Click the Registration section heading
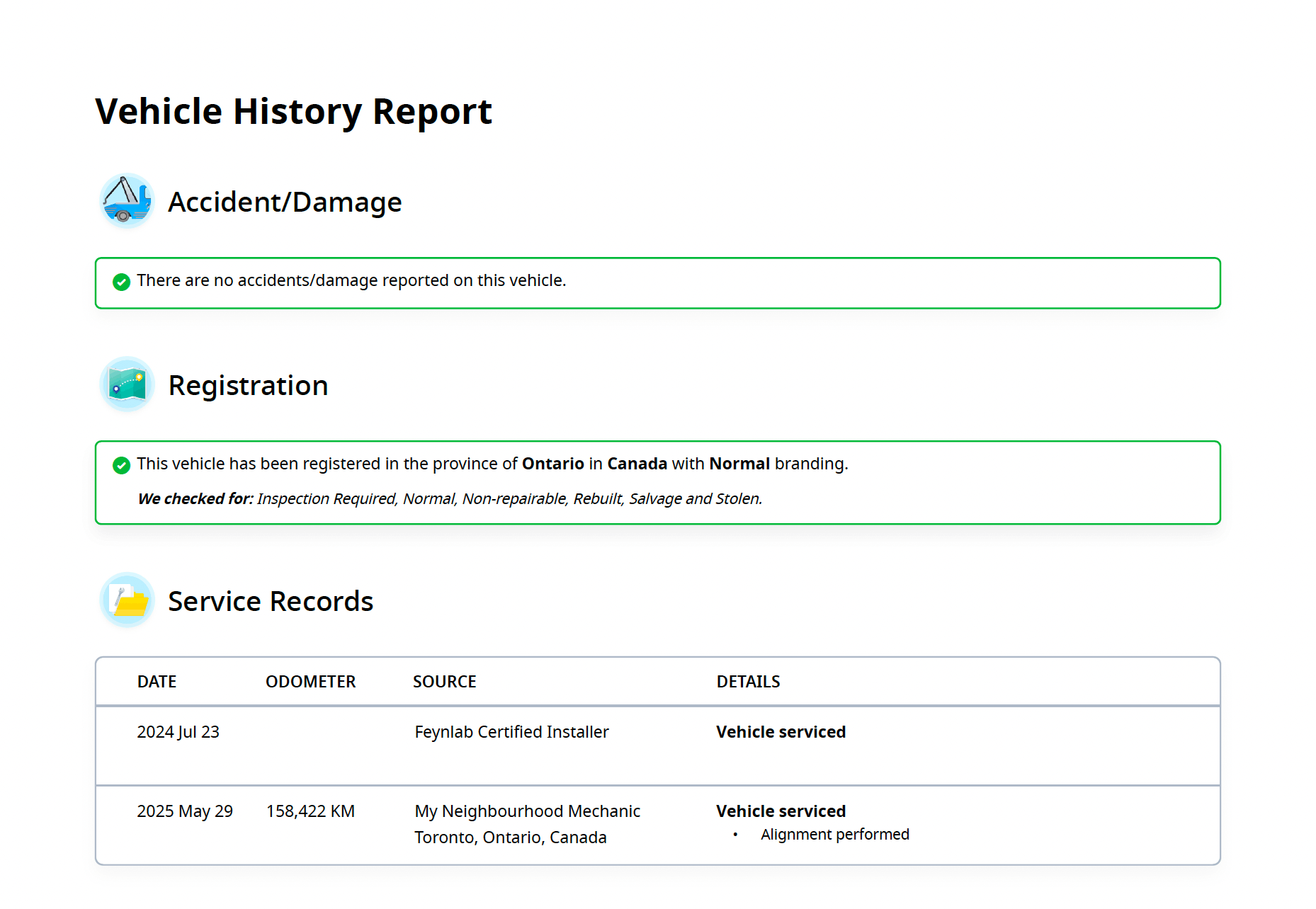 click(x=248, y=386)
